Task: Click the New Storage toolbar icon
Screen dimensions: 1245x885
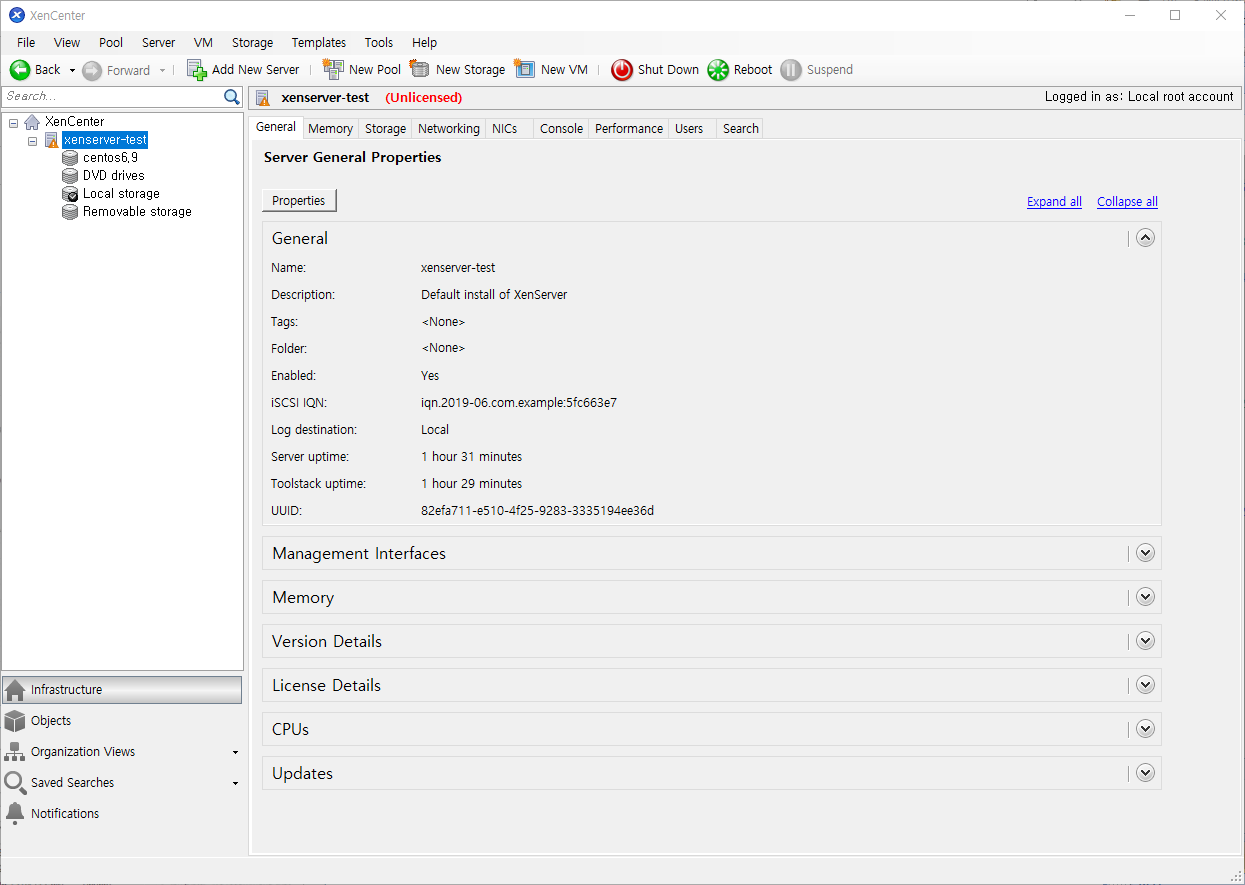Action: point(420,69)
